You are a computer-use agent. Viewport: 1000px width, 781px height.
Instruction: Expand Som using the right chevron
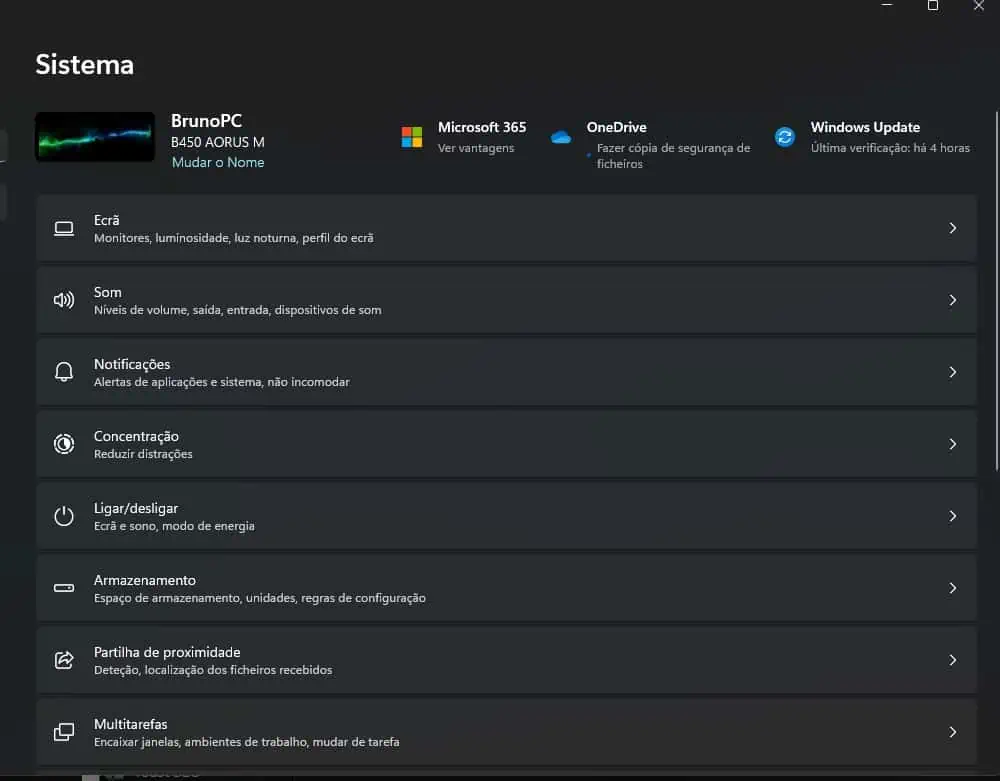[x=952, y=300]
